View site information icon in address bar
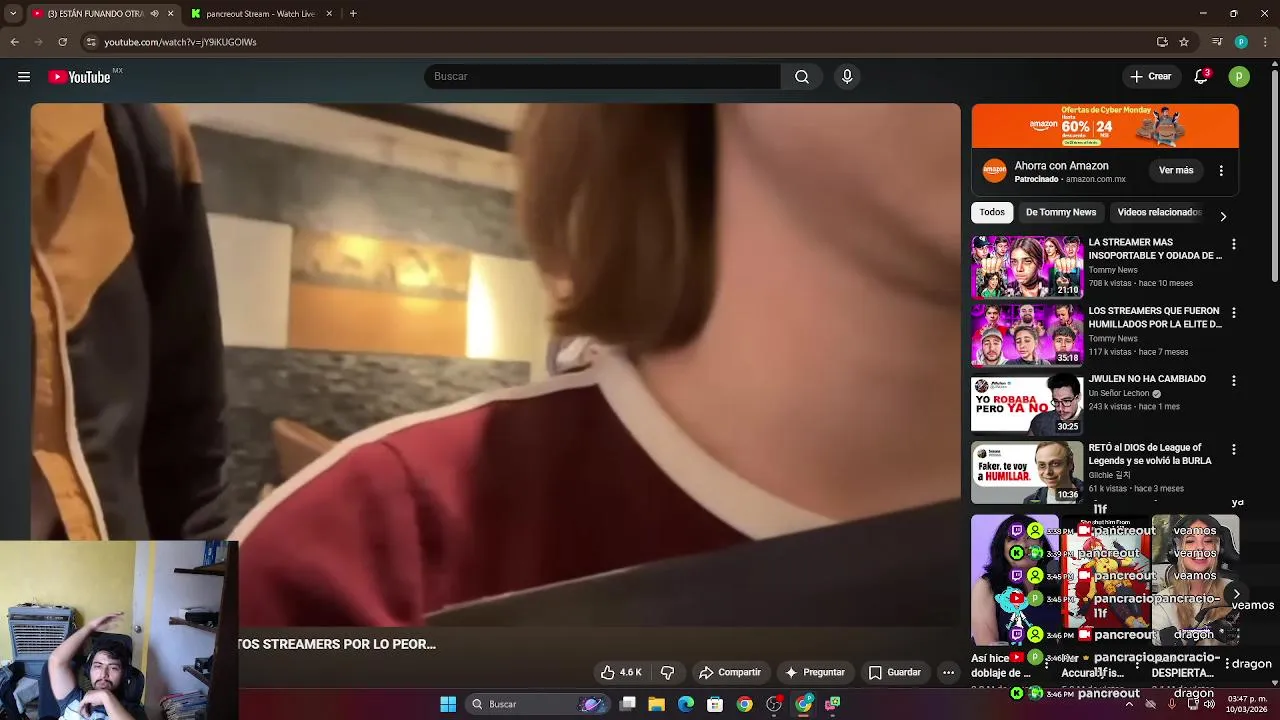This screenshot has width=1280, height=720. coord(91,42)
